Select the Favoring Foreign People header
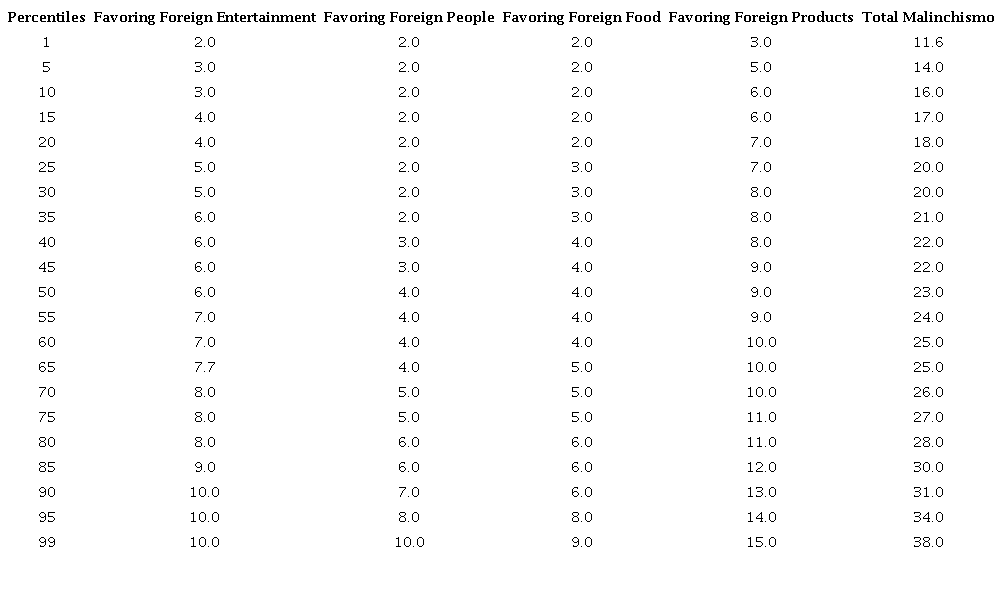 pyautogui.click(x=409, y=17)
